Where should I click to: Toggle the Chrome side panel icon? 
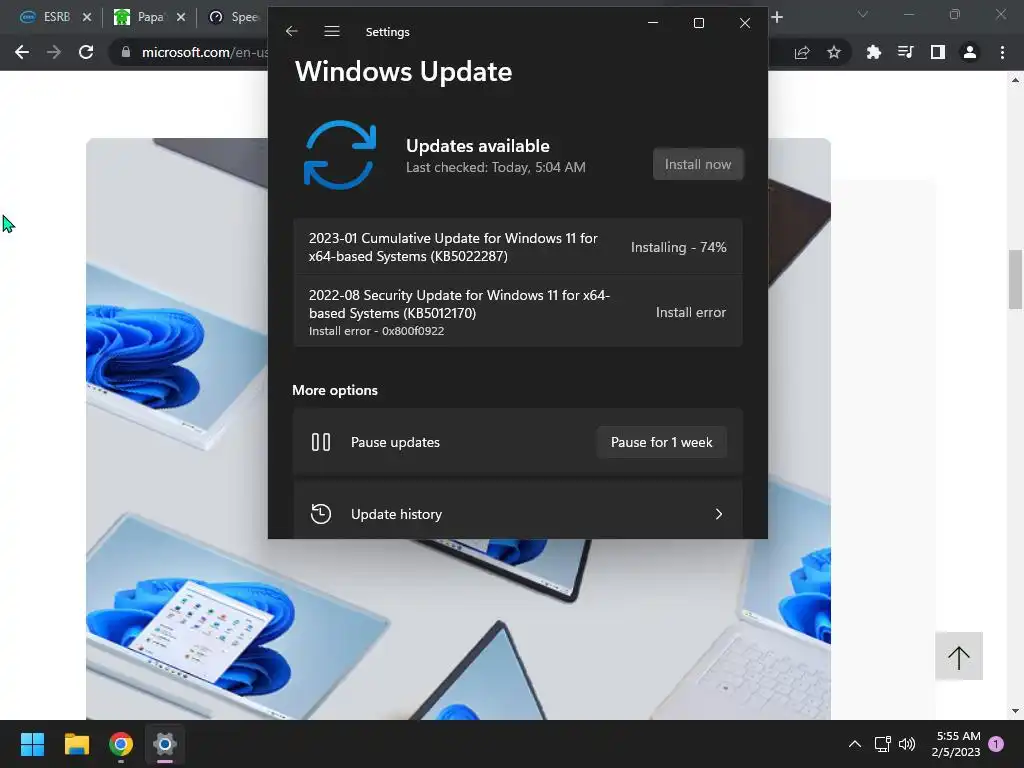pyautogui.click(x=938, y=52)
